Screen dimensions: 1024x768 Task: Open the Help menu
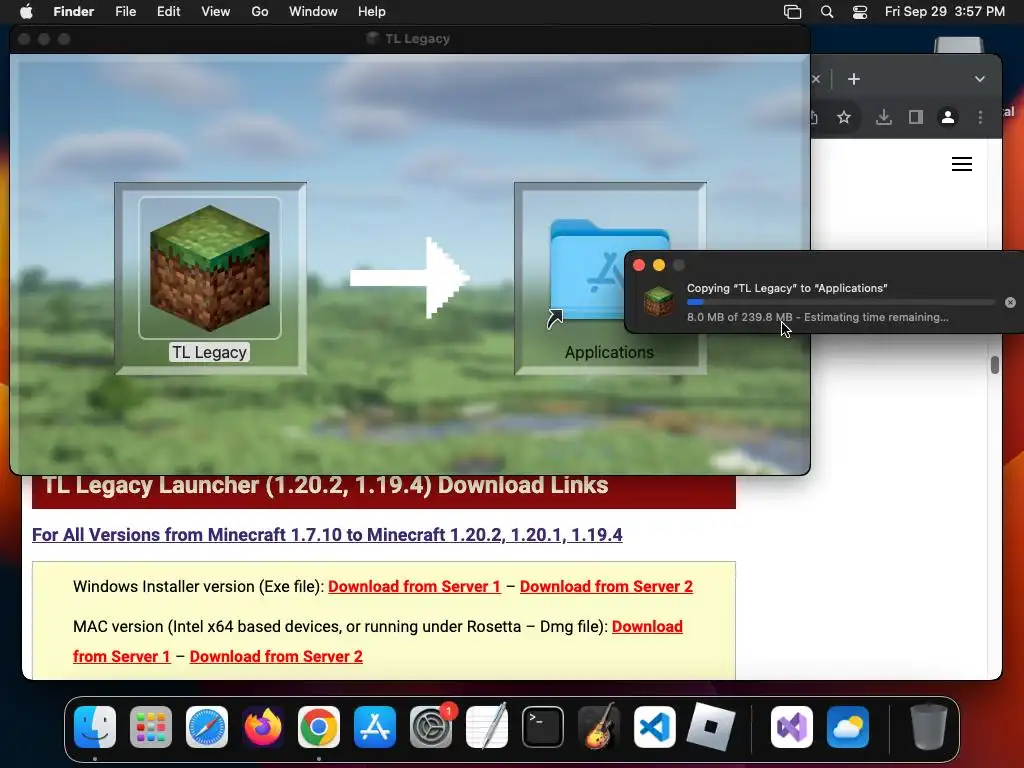(x=372, y=12)
